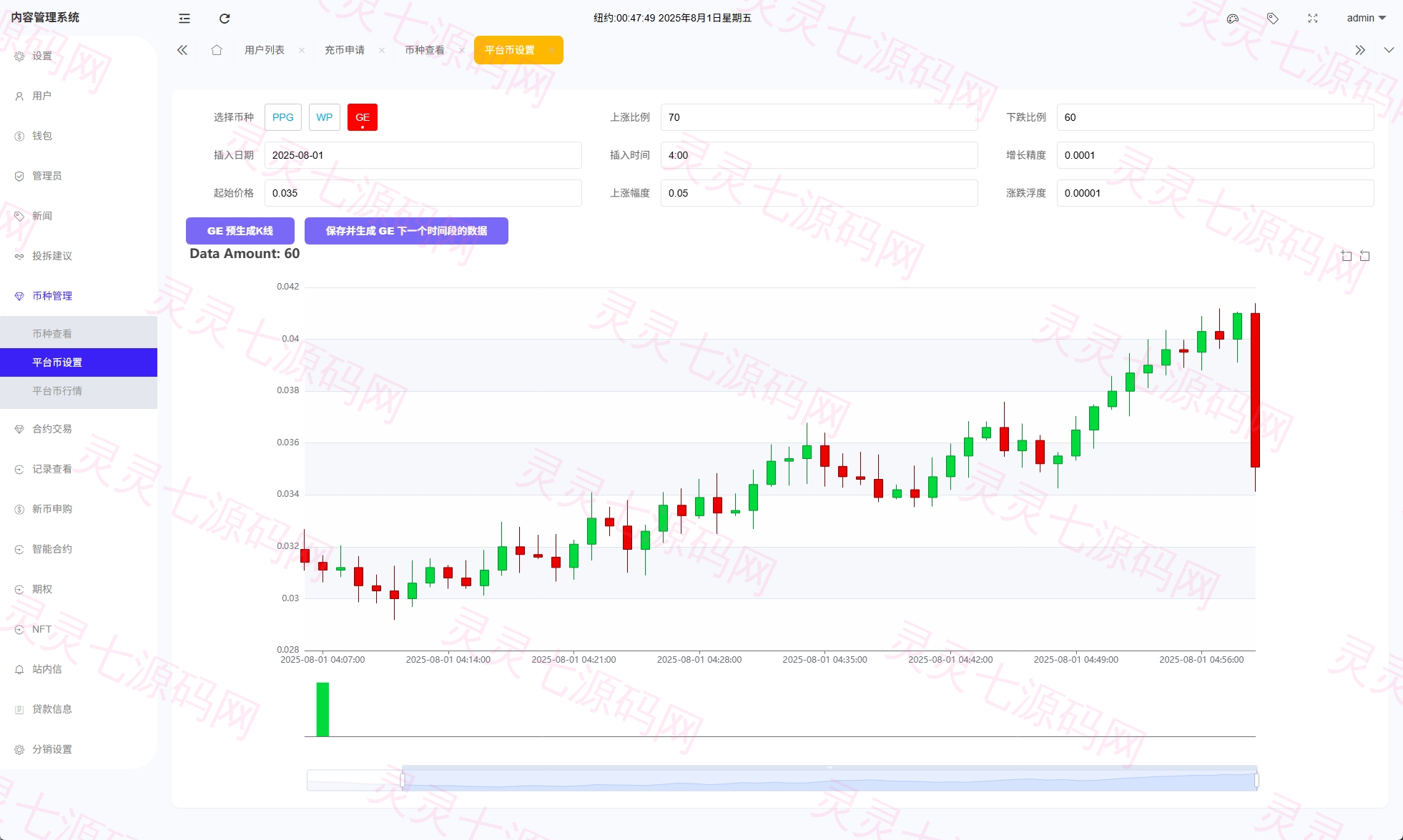
Task: Select the WP coin option
Action: tap(325, 117)
